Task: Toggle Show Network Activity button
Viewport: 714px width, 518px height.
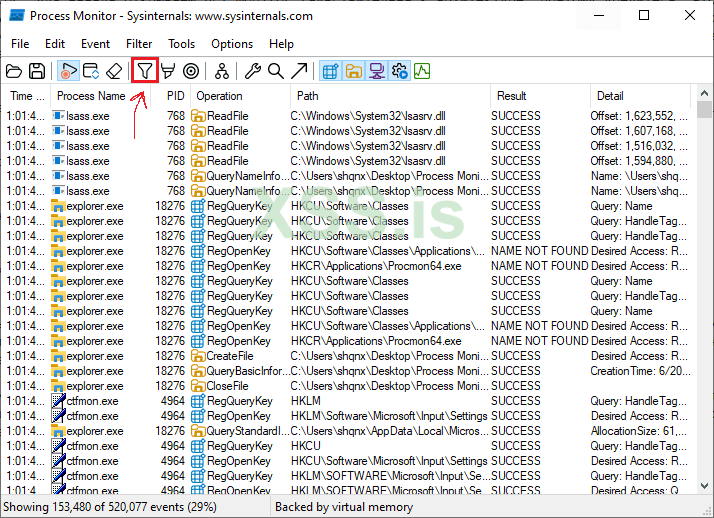Action: coord(377,71)
